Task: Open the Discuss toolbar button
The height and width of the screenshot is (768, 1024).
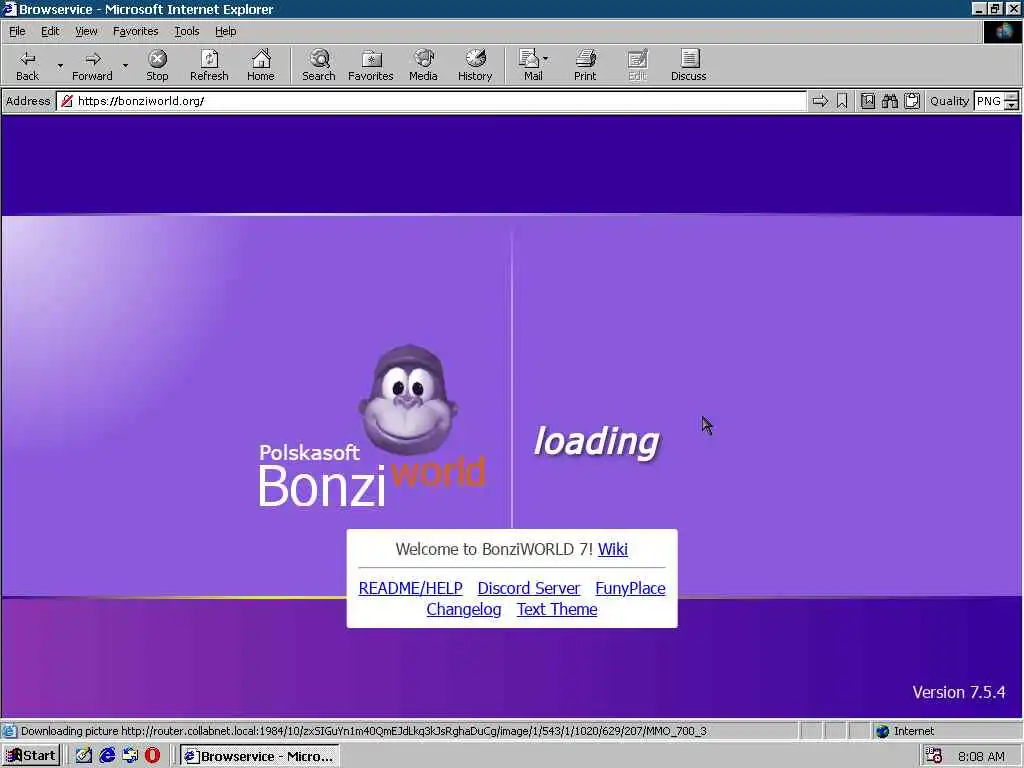Action: pyautogui.click(x=688, y=65)
